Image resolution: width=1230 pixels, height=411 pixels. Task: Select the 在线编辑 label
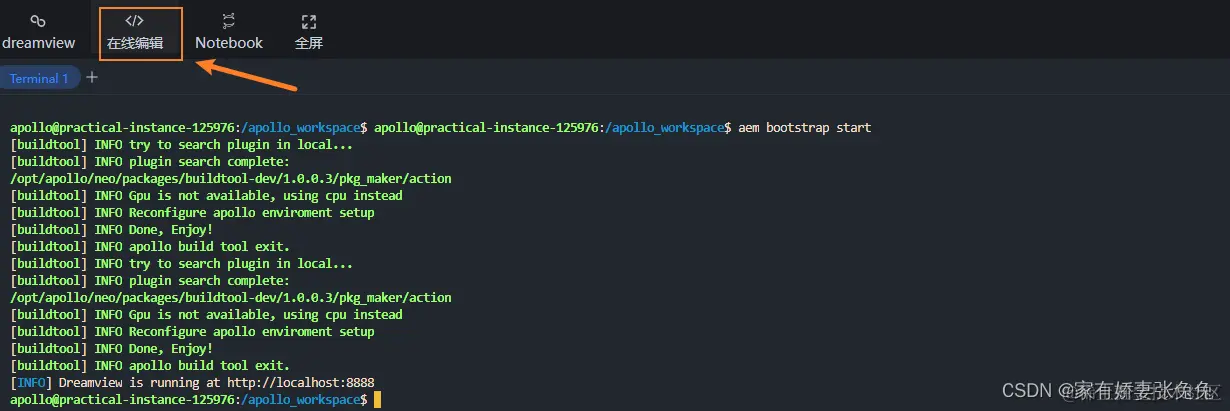coord(135,43)
